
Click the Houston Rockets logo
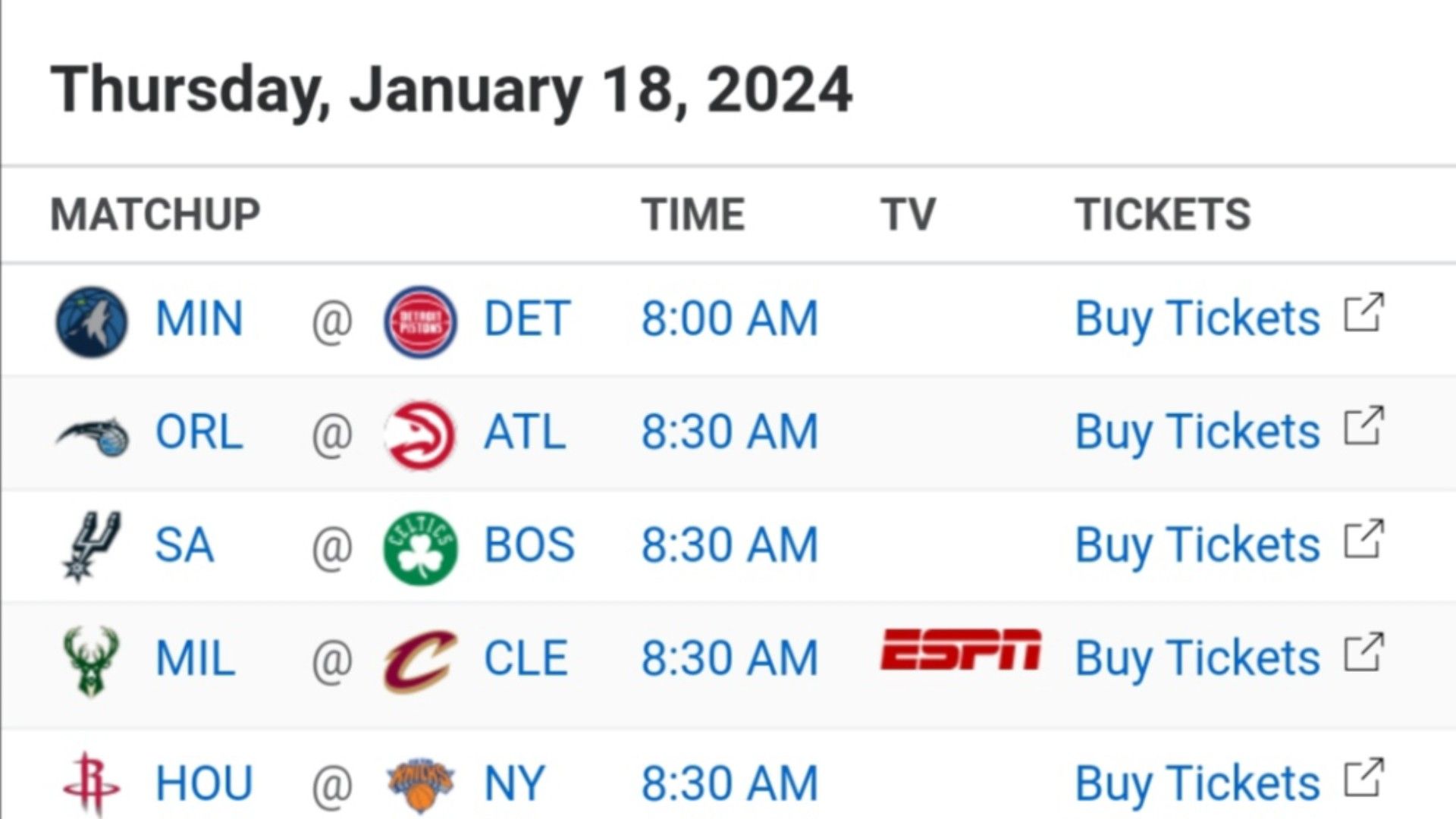[x=91, y=784]
